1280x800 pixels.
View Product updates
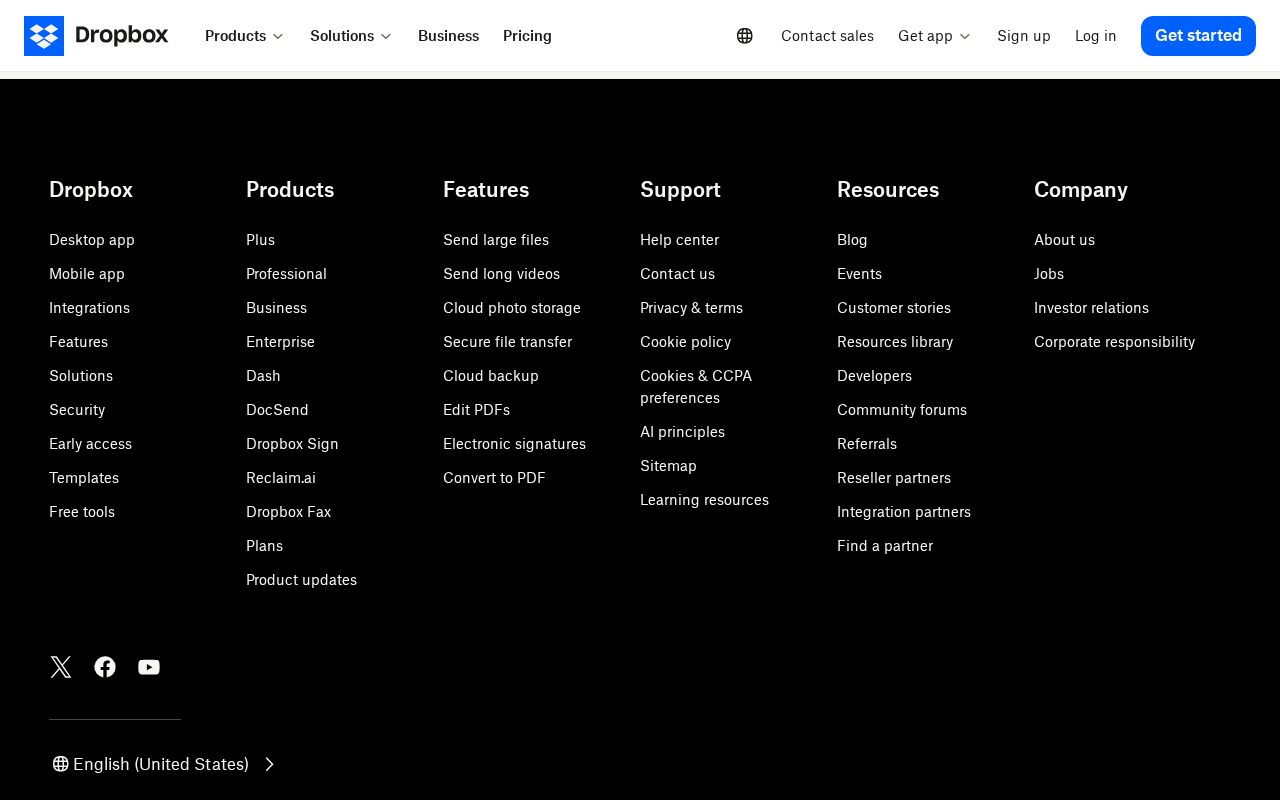coord(301,580)
